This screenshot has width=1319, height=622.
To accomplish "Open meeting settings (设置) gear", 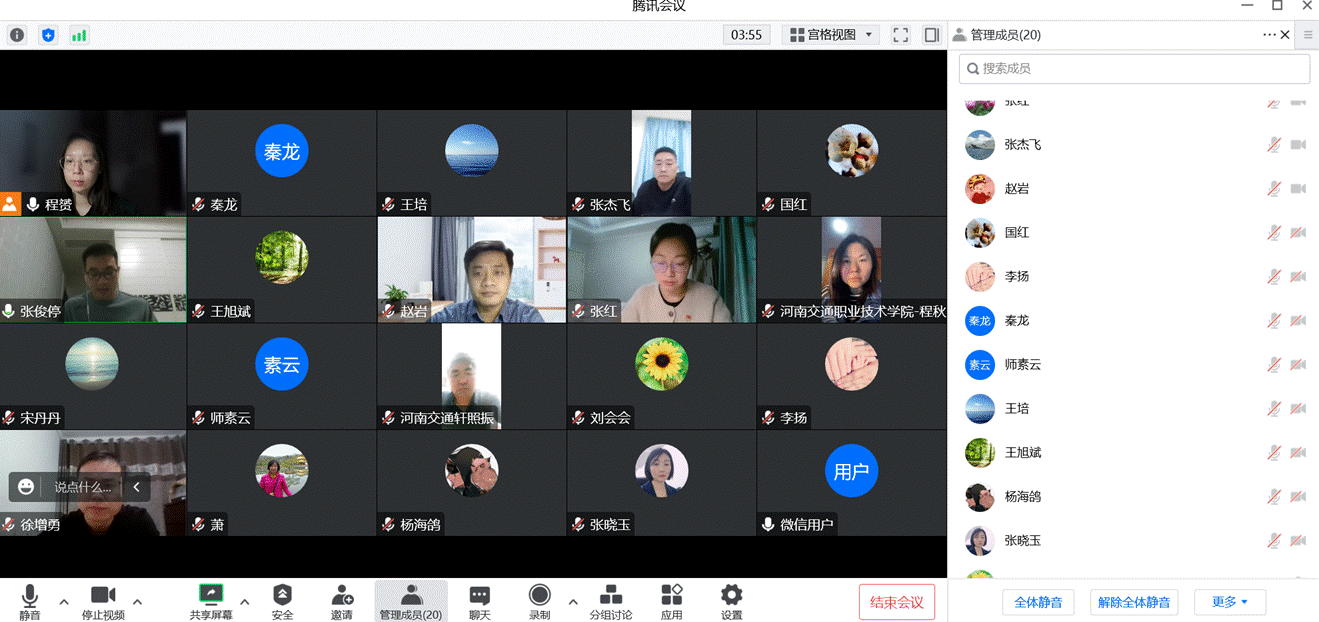I will tap(731, 596).
